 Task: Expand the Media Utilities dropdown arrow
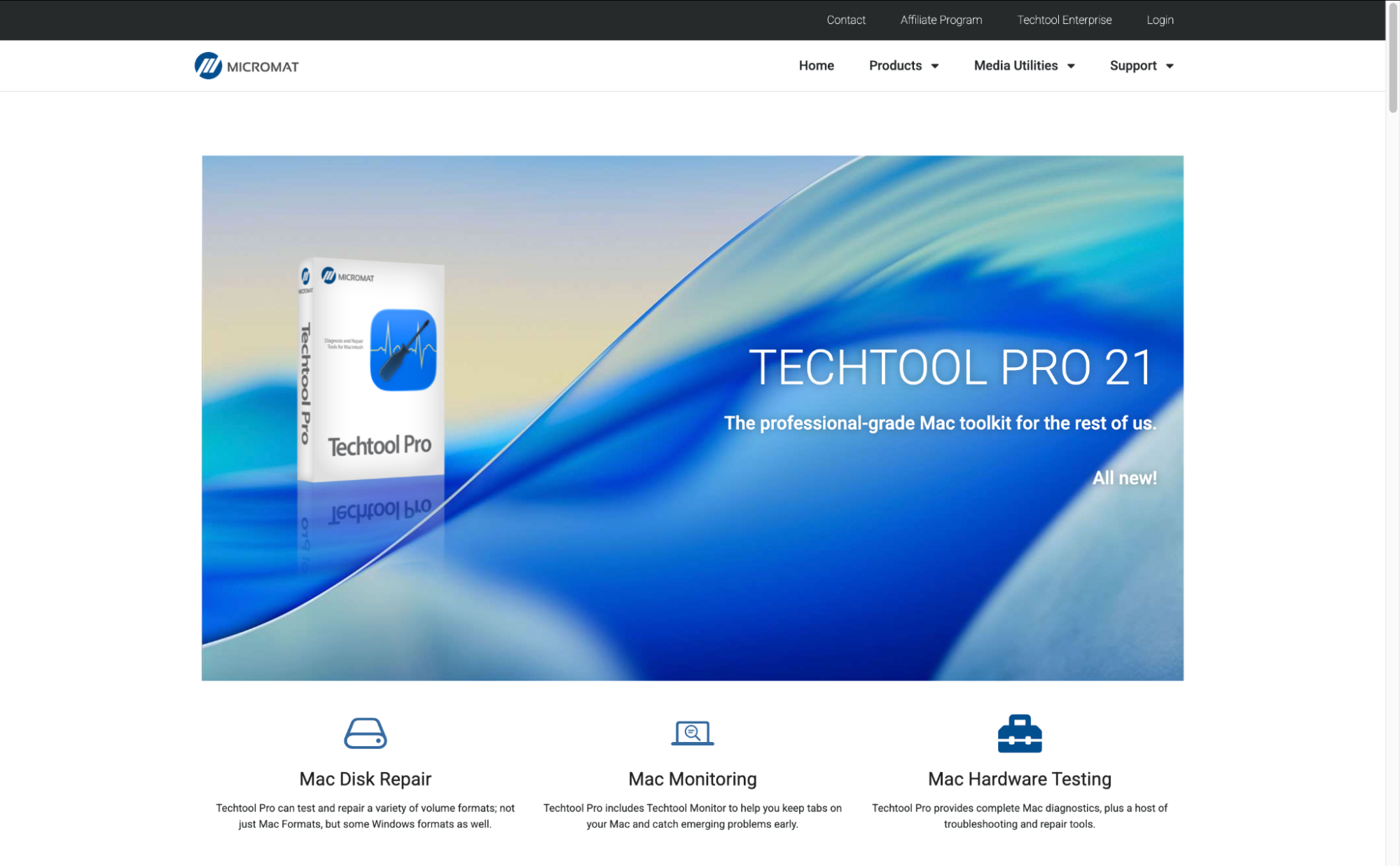[x=1070, y=66]
